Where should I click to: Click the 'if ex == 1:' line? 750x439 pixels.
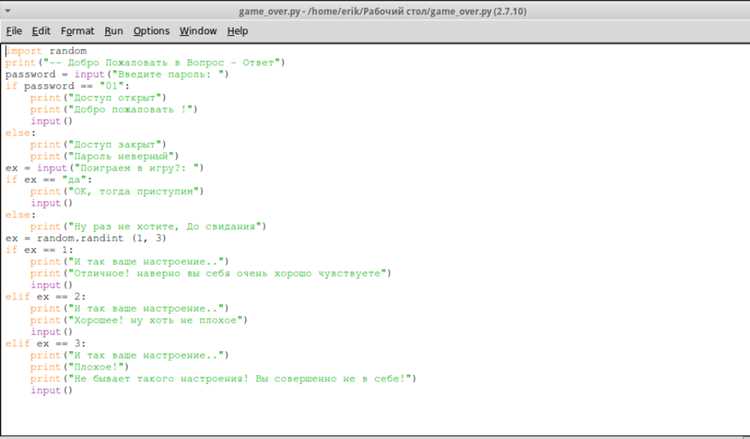pyautogui.click(x=39, y=250)
